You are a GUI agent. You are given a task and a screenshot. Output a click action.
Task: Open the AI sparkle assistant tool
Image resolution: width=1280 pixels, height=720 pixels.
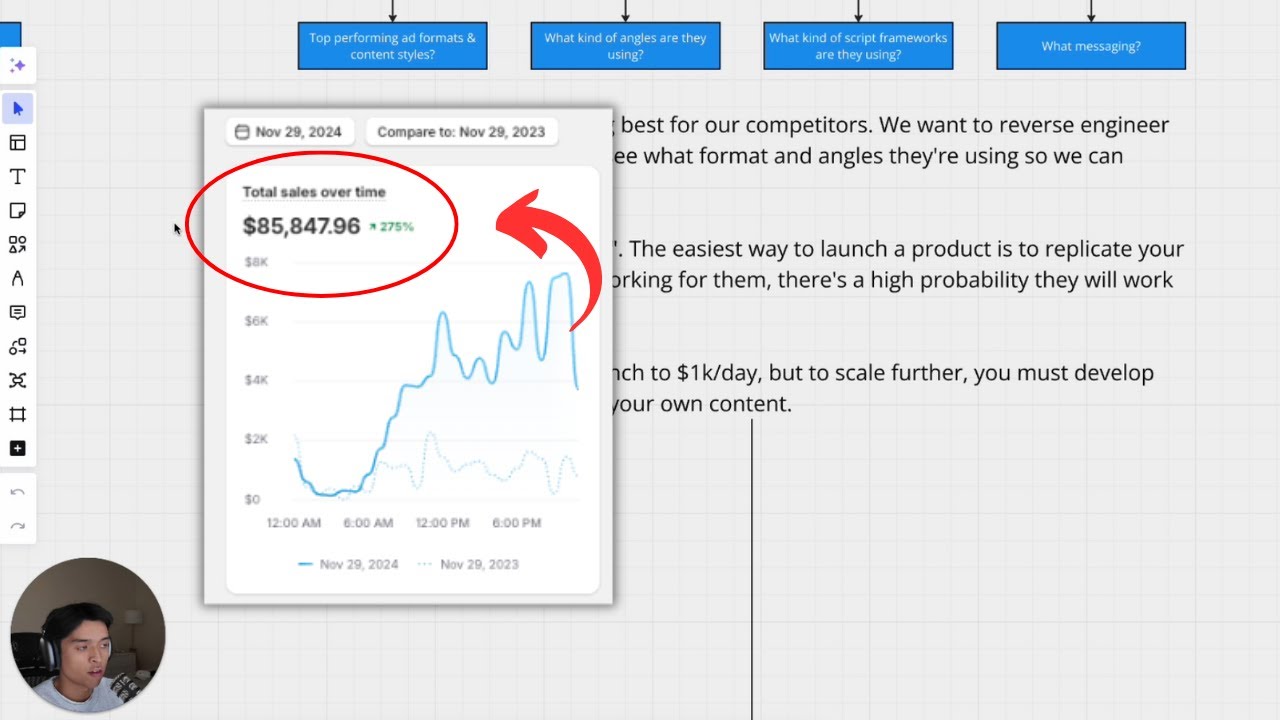pos(17,66)
